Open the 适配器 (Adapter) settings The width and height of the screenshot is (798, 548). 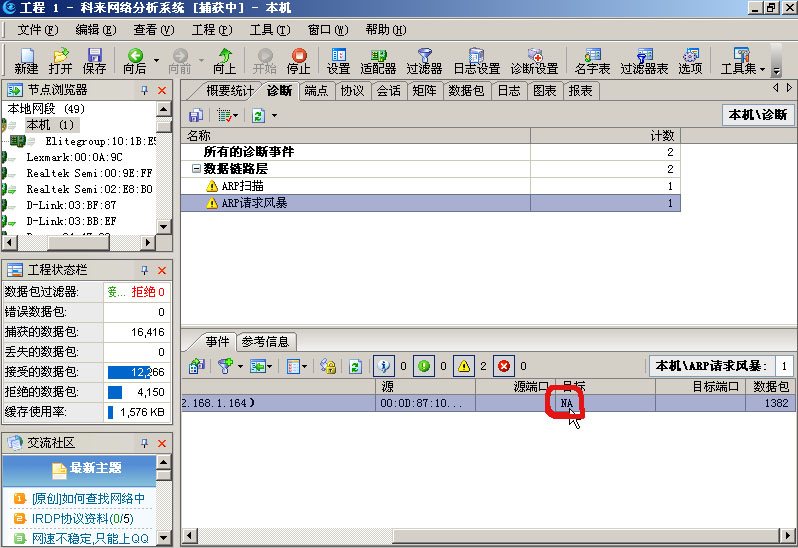point(378,61)
